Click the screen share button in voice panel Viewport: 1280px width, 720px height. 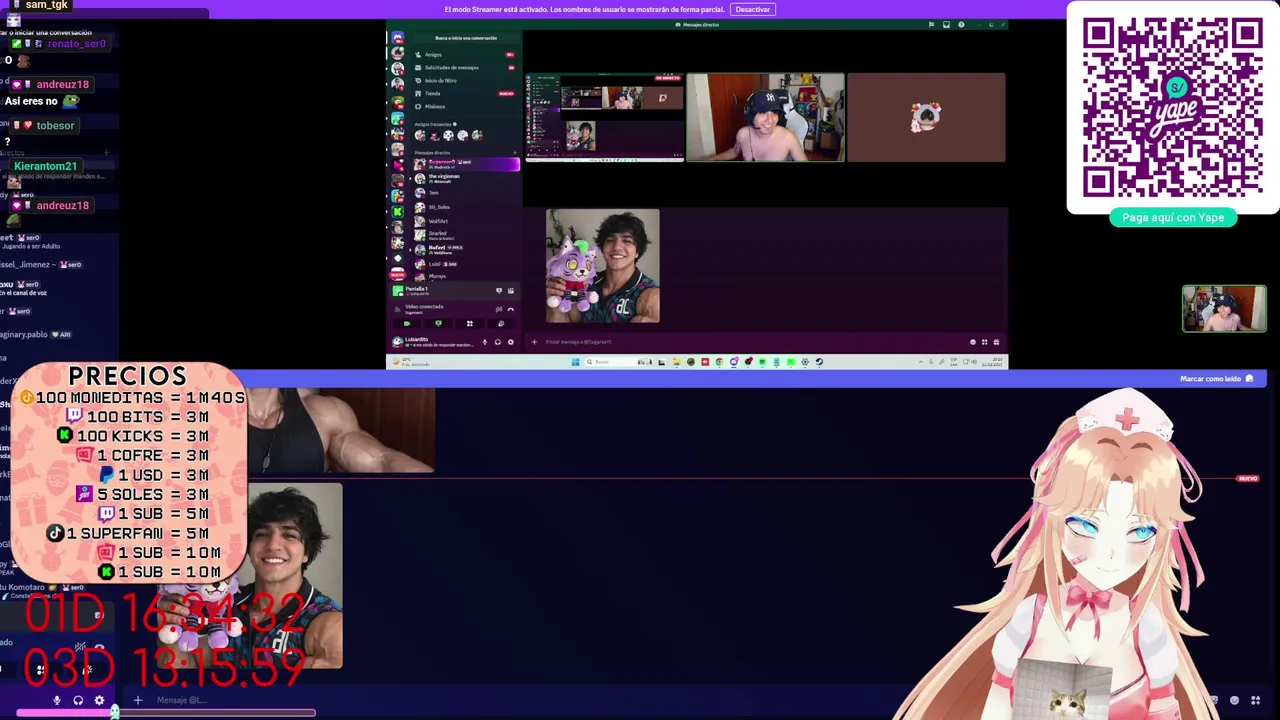438,323
